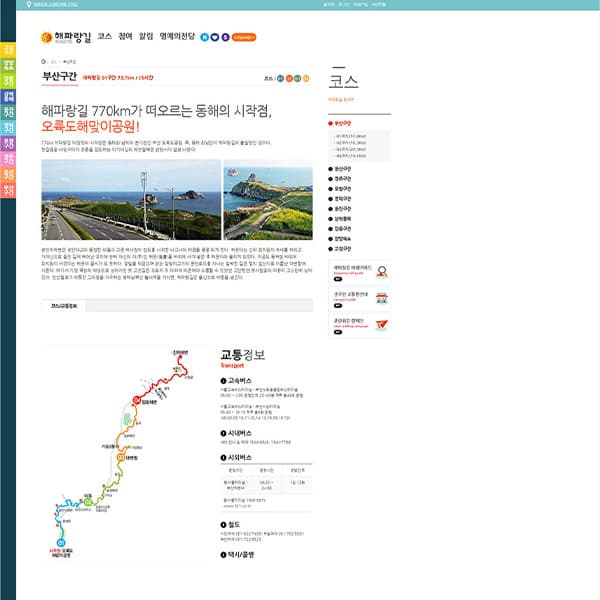The width and height of the screenshot is (600, 600).
Task: Open the 해파랑길 sun logo home link
Action: point(66,37)
